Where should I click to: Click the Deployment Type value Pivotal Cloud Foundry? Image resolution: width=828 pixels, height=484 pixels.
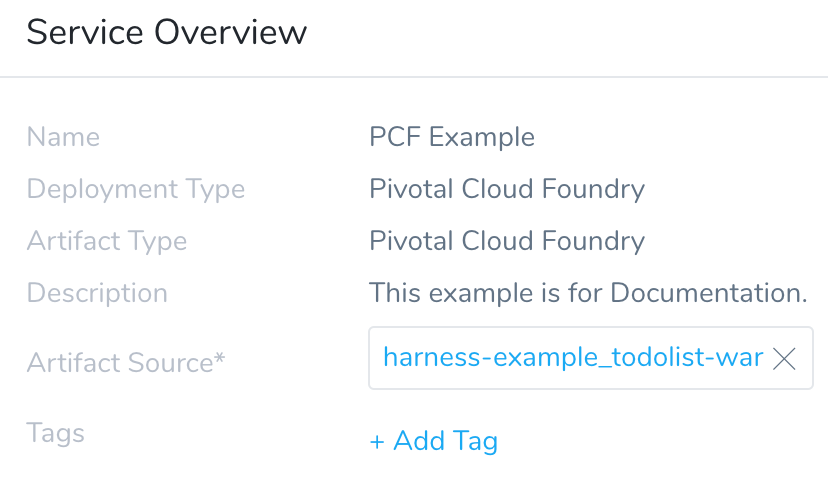[507, 189]
